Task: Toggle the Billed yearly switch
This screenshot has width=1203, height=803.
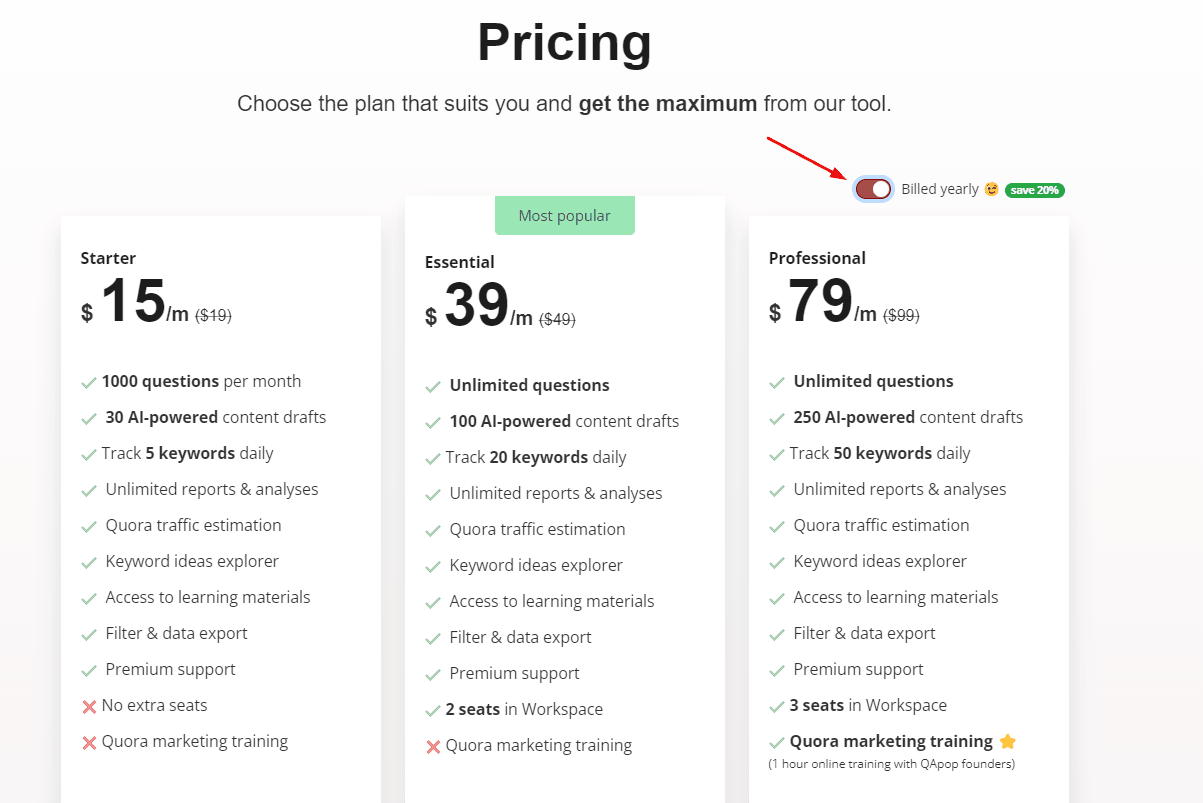Action: point(873,189)
